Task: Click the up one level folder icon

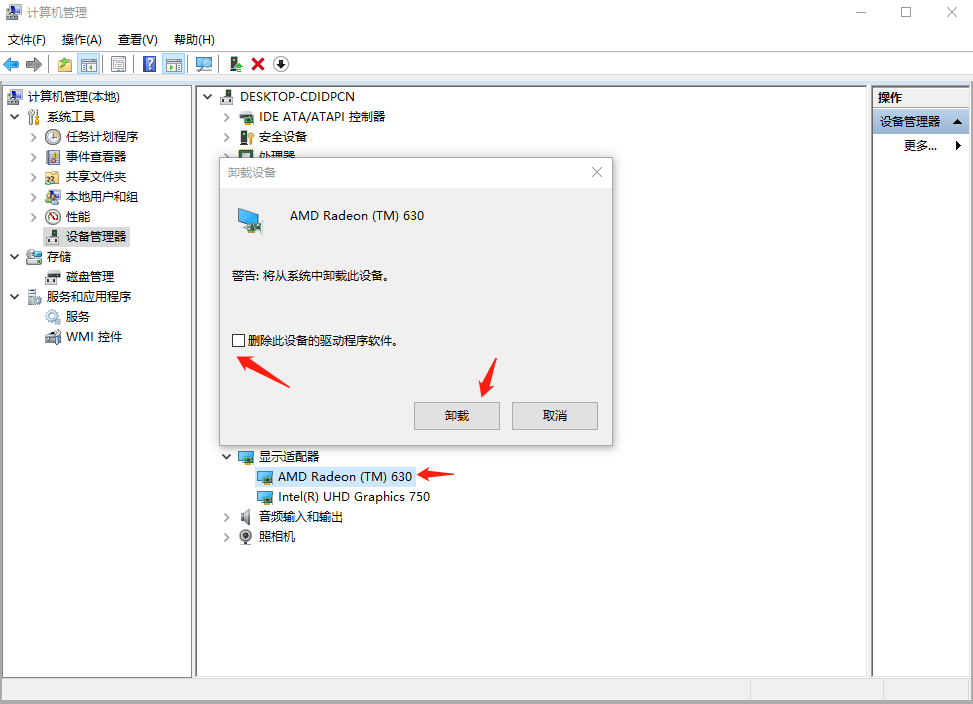Action: [65, 64]
